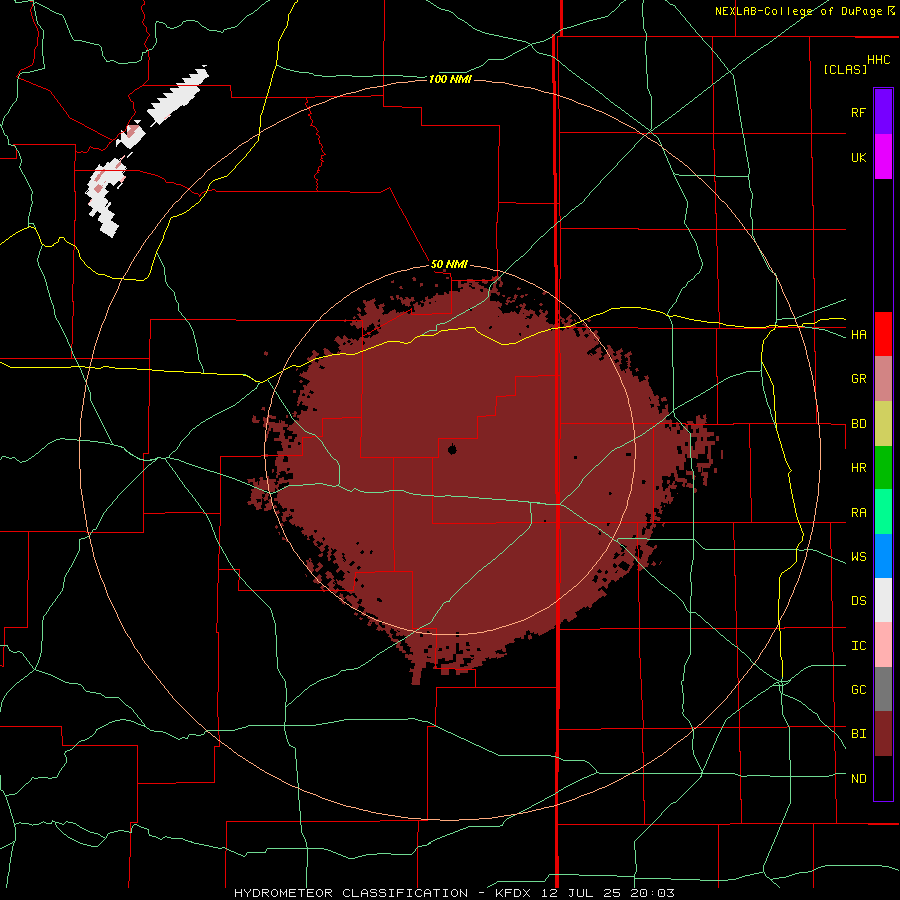The image size is (900, 900).
Task: Click the UK legend label
Action: [858, 157]
